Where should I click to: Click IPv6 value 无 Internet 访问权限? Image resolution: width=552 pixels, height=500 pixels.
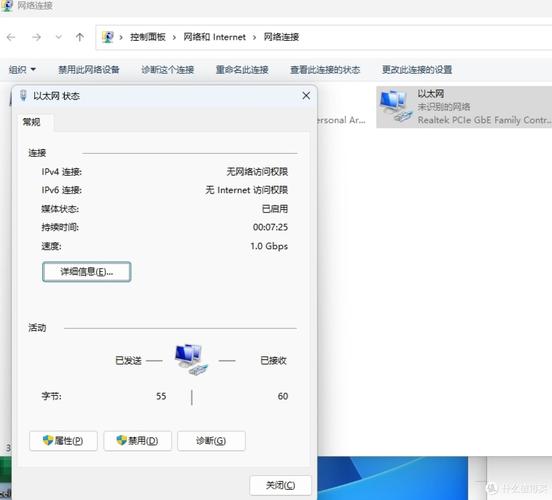246,190
